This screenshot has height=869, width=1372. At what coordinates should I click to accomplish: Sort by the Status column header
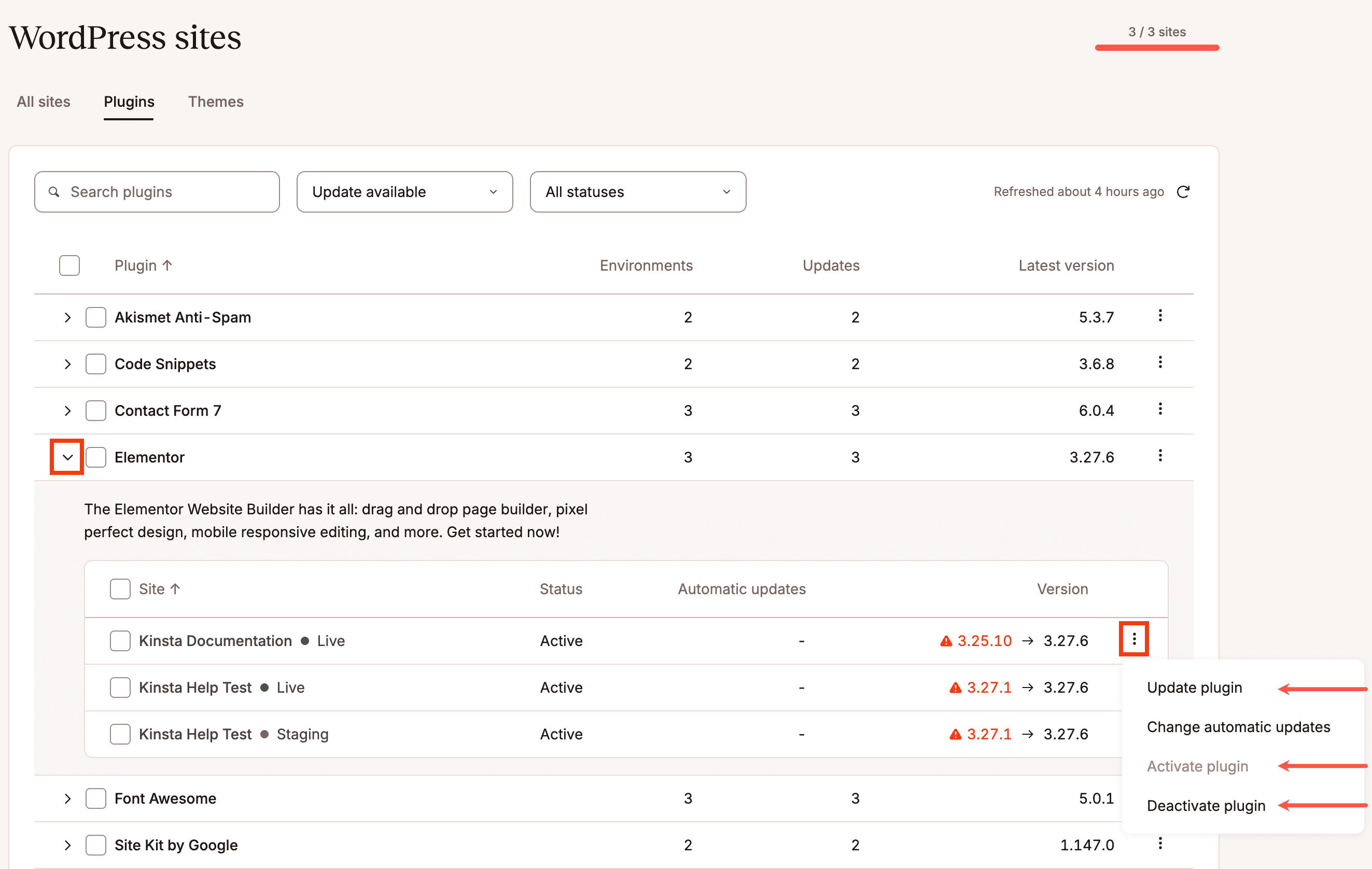(561, 589)
